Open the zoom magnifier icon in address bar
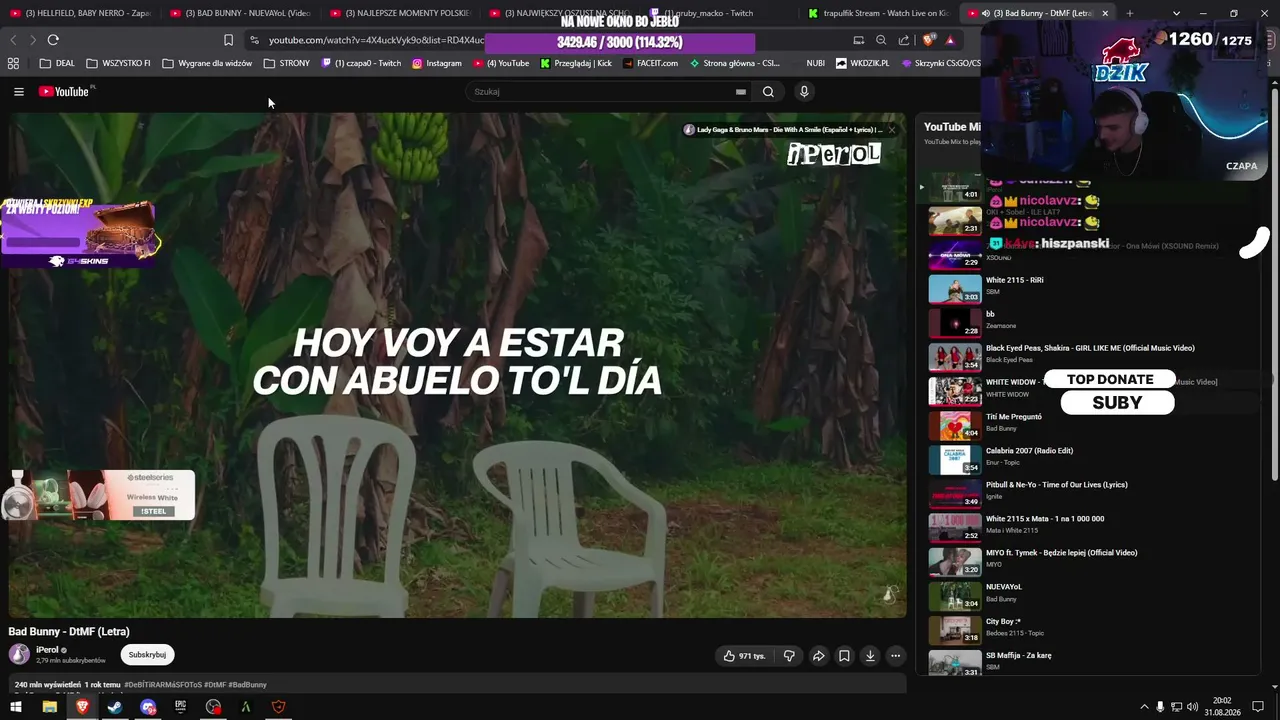The height and width of the screenshot is (720, 1280). (x=881, y=40)
